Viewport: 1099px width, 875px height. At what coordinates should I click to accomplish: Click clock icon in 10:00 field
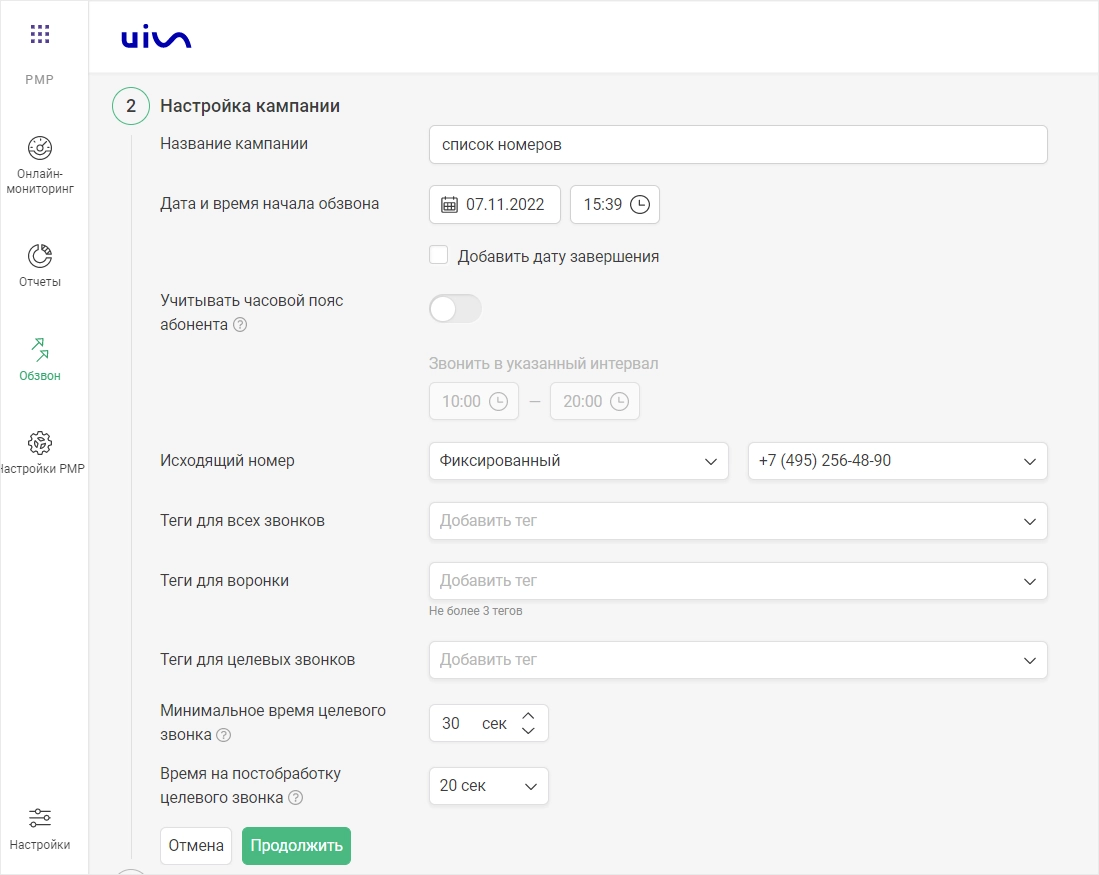point(498,402)
